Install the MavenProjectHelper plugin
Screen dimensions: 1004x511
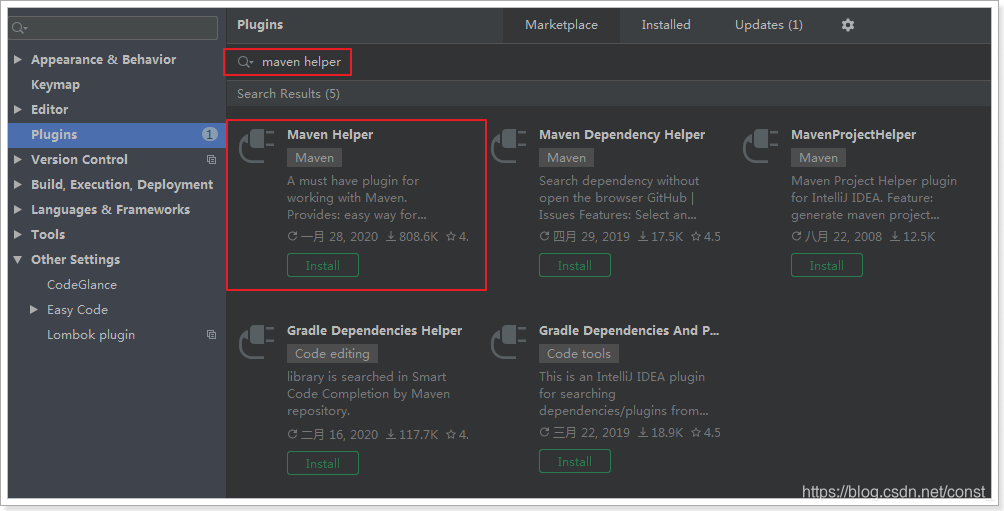coord(827,266)
